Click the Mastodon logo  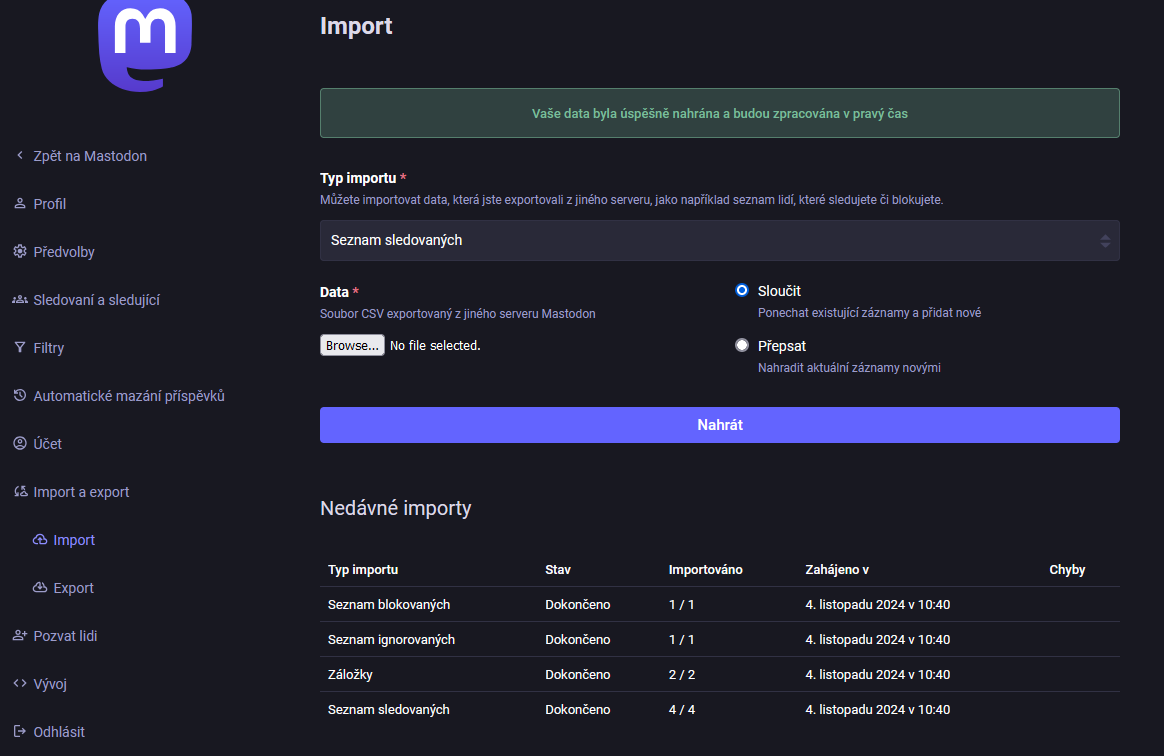[145, 42]
